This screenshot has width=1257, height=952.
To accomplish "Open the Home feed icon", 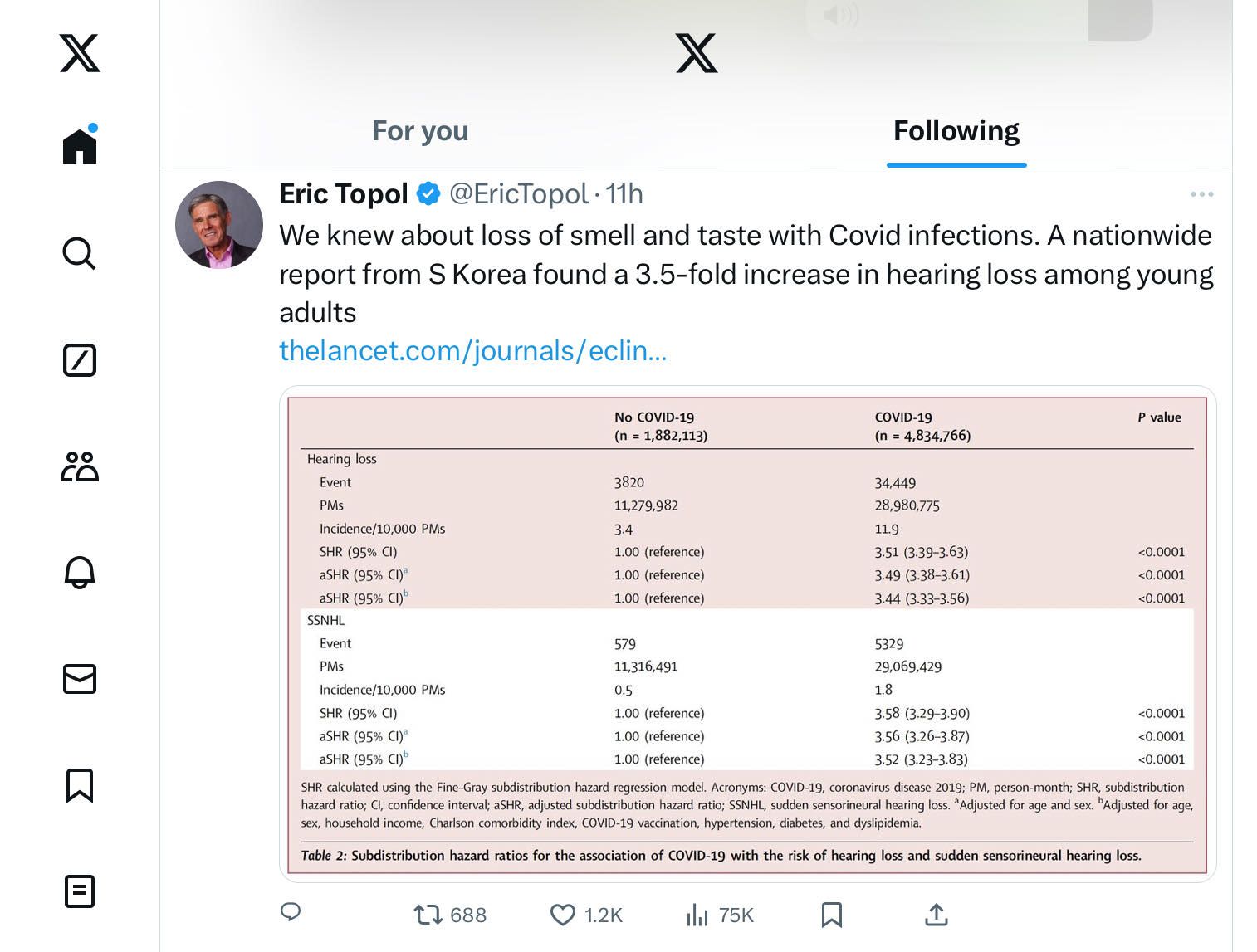I will click(80, 145).
